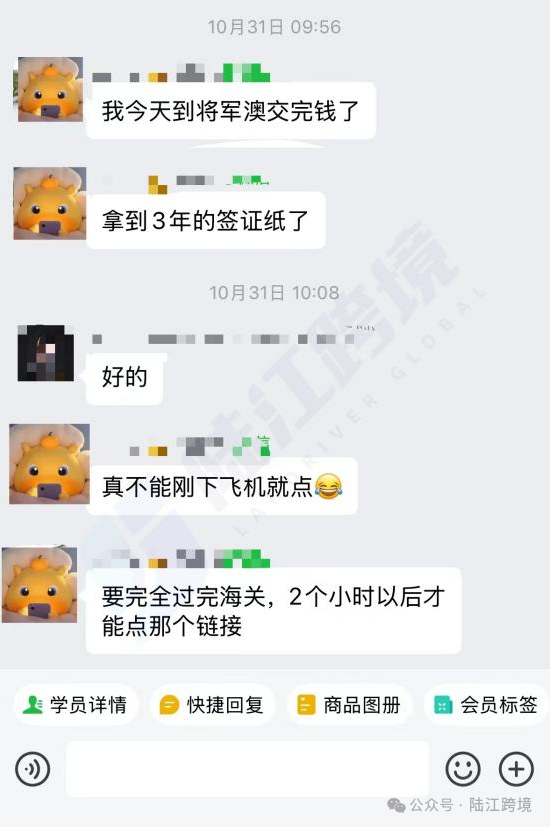Click the 商品图册 yellow album icon
This screenshot has height=827, width=550.
[x=306, y=705]
